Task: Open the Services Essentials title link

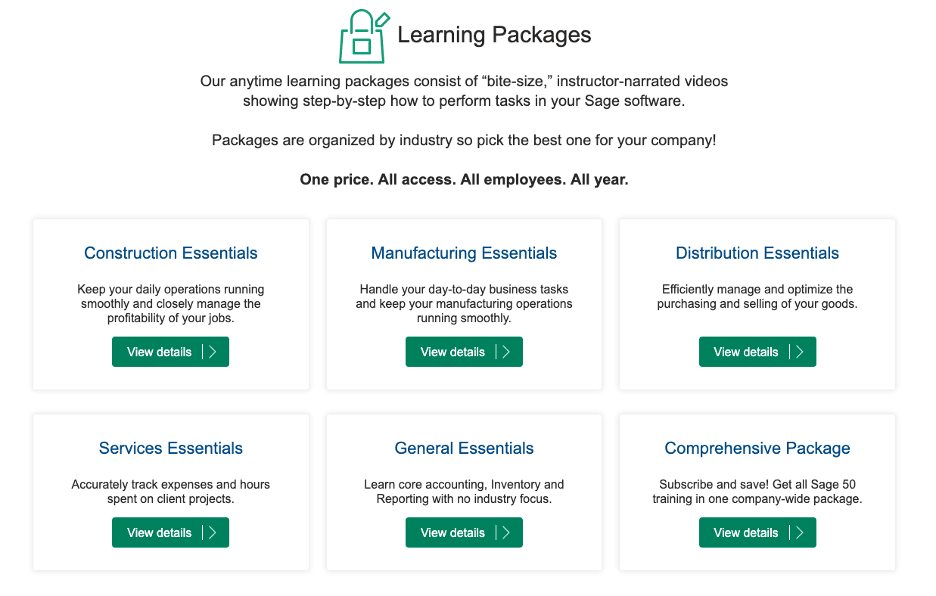Action: click(x=171, y=448)
